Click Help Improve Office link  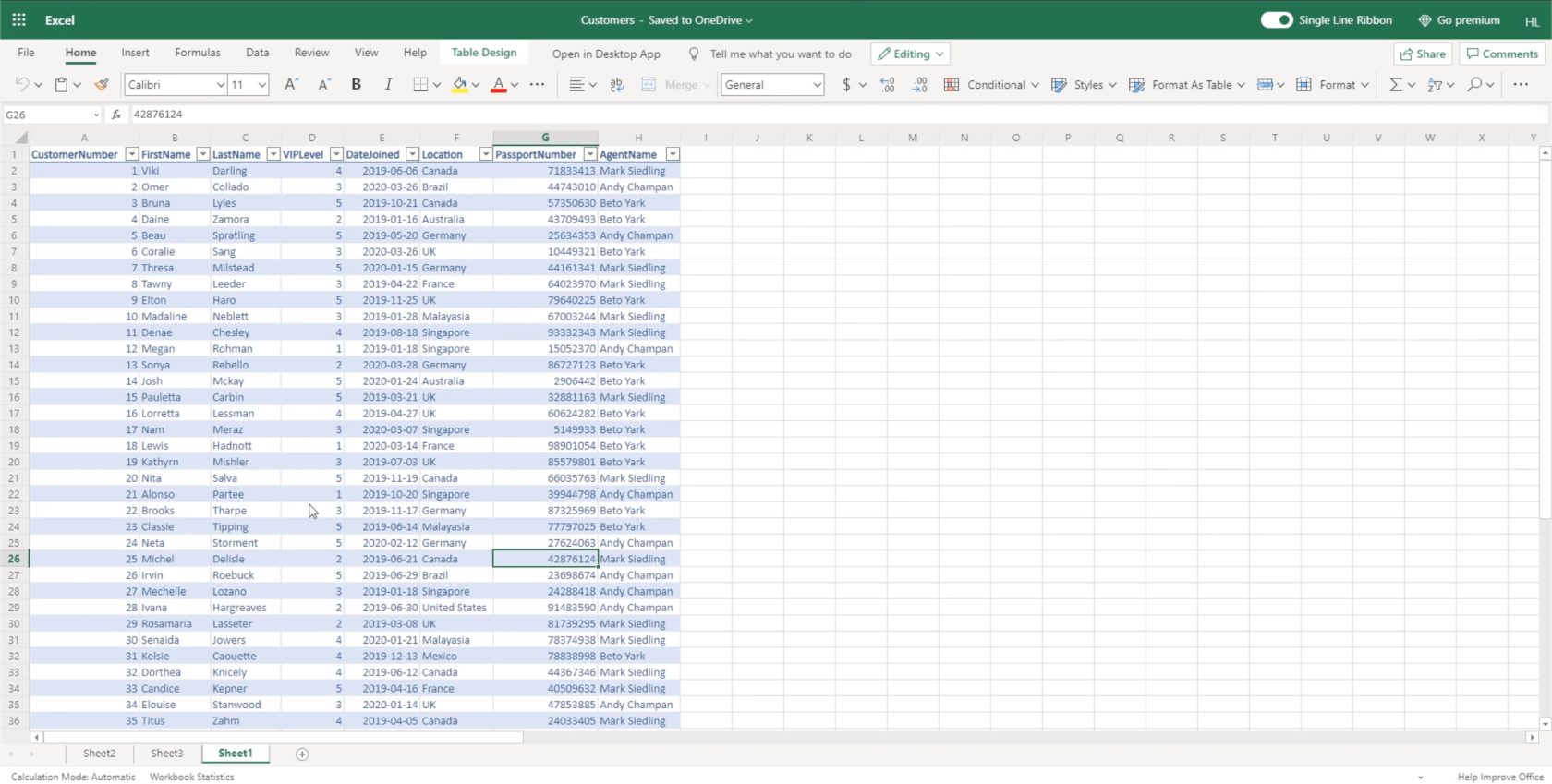[1500, 777]
